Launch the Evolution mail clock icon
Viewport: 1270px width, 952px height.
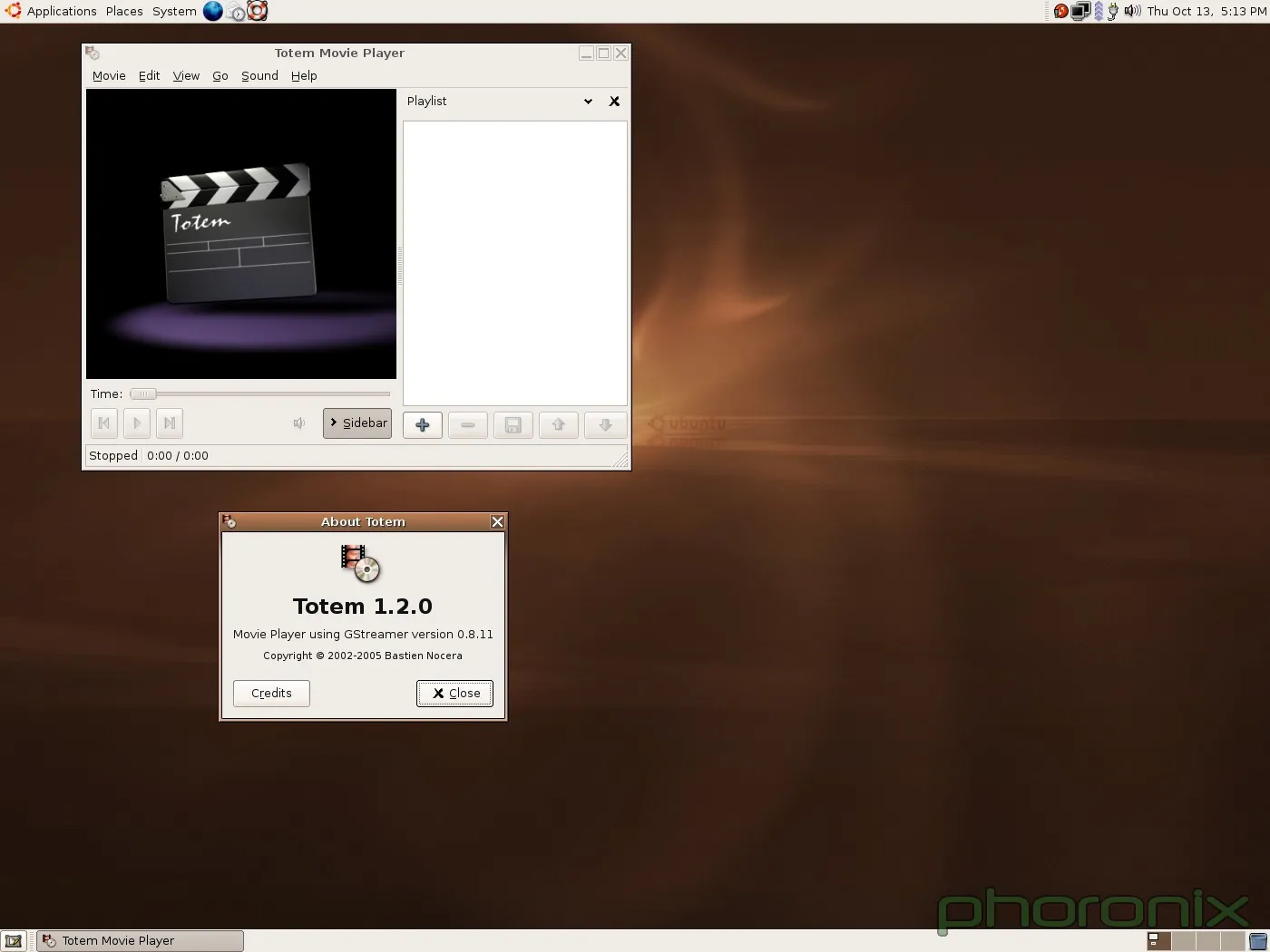pyautogui.click(x=236, y=11)
